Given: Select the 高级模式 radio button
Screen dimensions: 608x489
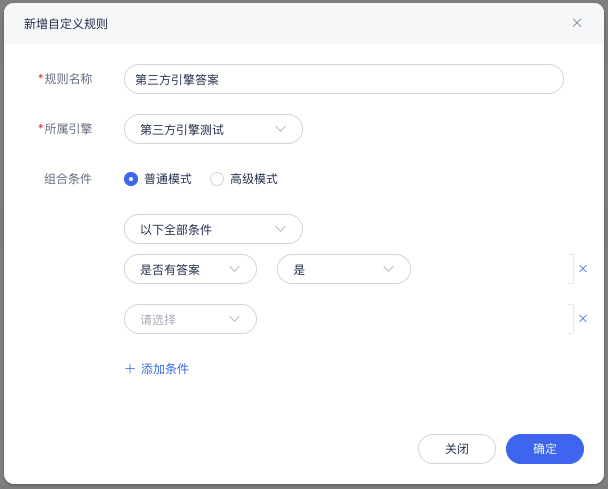Looking at the screenshot, I should pyautogui.click(x=217, y=179).
